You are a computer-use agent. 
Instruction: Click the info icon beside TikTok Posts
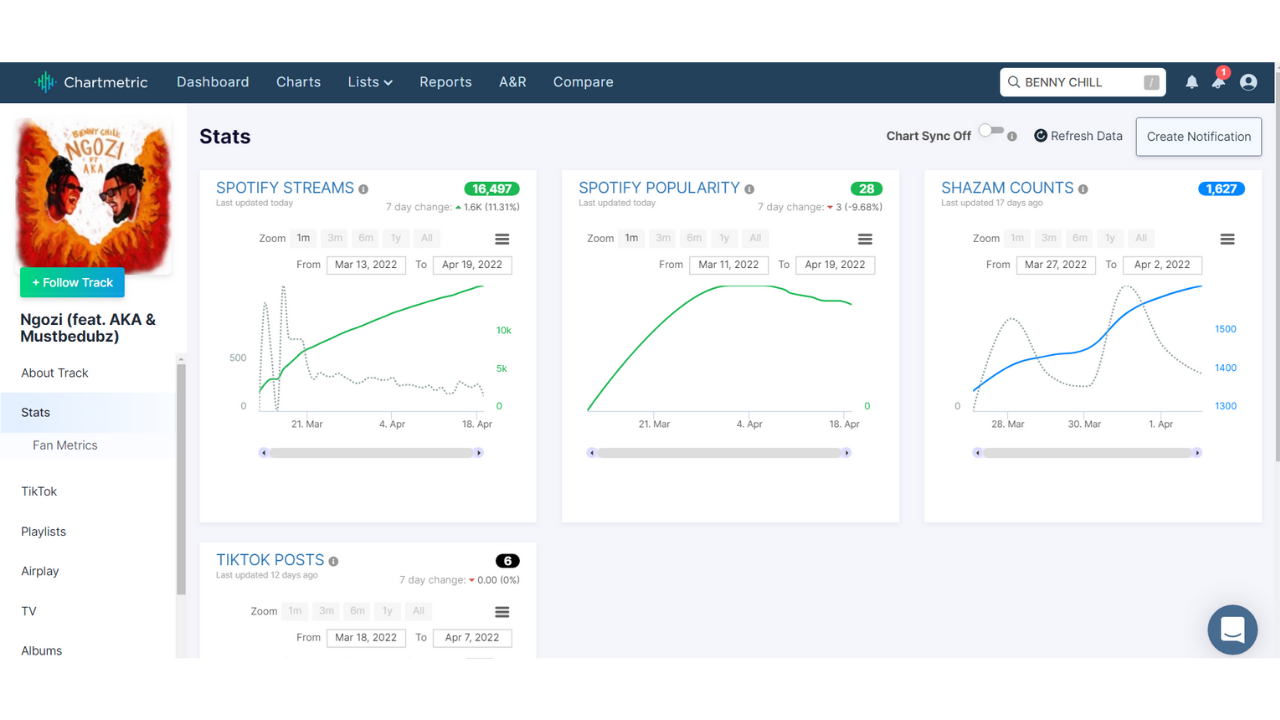click(x=333, y=561)
